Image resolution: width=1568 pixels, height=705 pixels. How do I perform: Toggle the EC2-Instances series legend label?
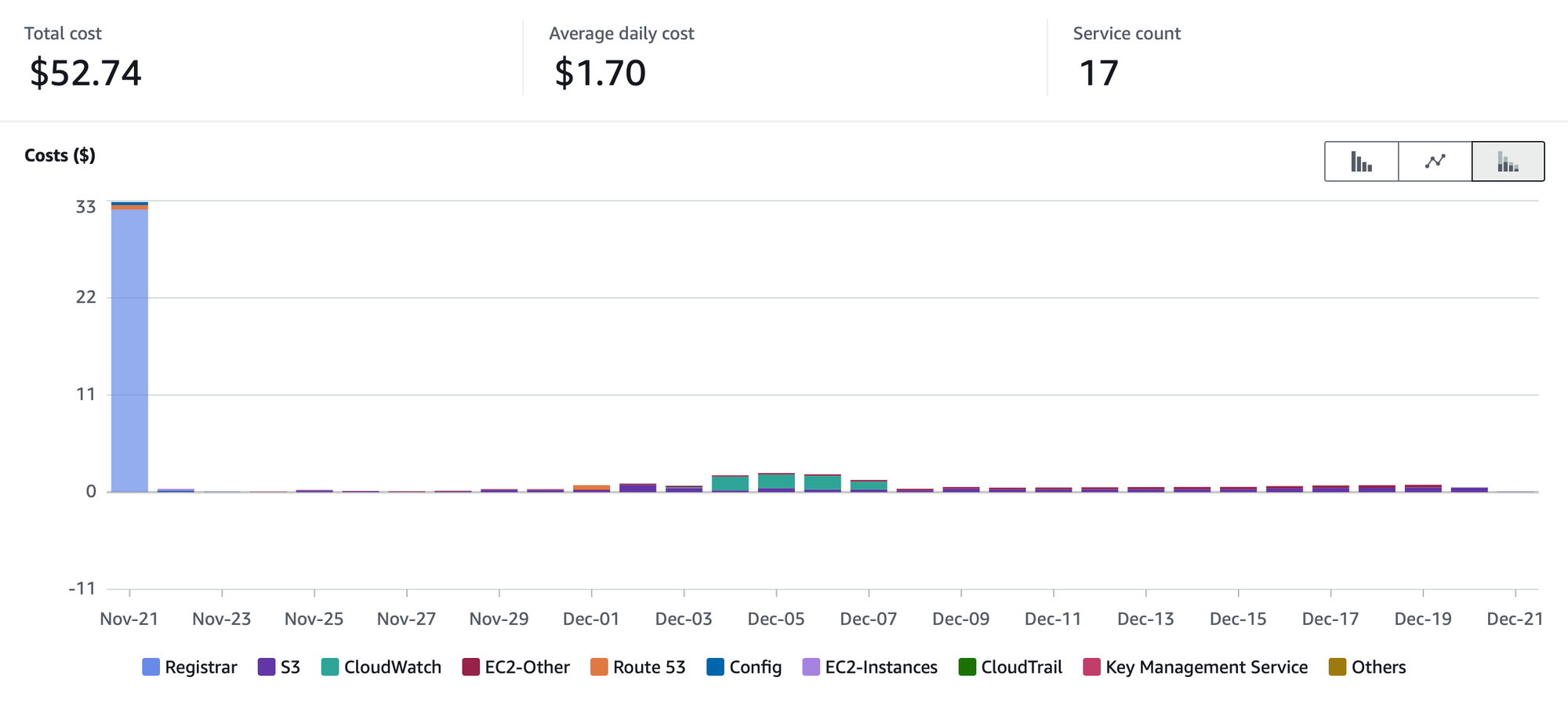point(880,667)
